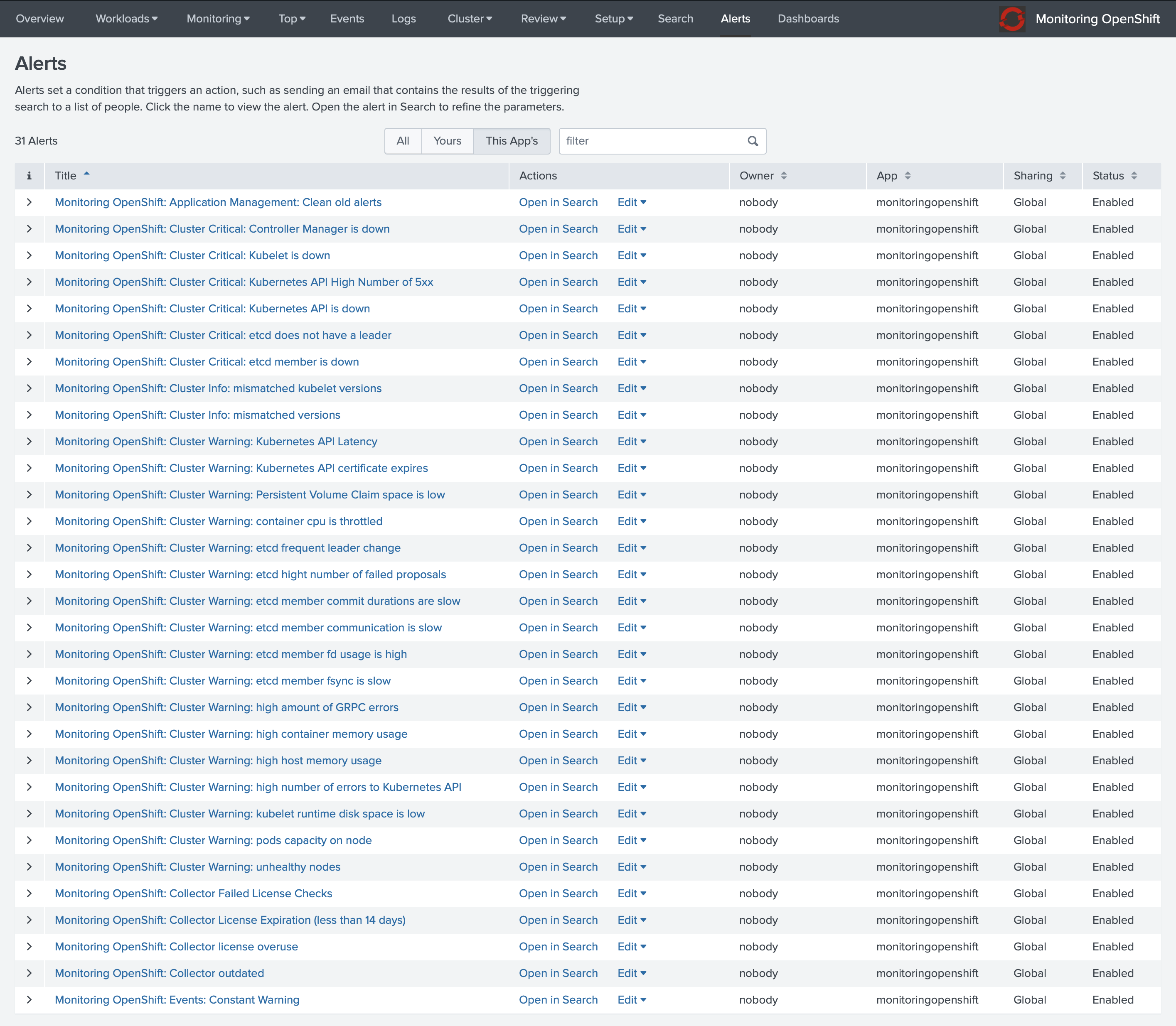Expand the etcd member is down row
Viewport: 1176px width, 1026px height.
(x=29, y=362)
